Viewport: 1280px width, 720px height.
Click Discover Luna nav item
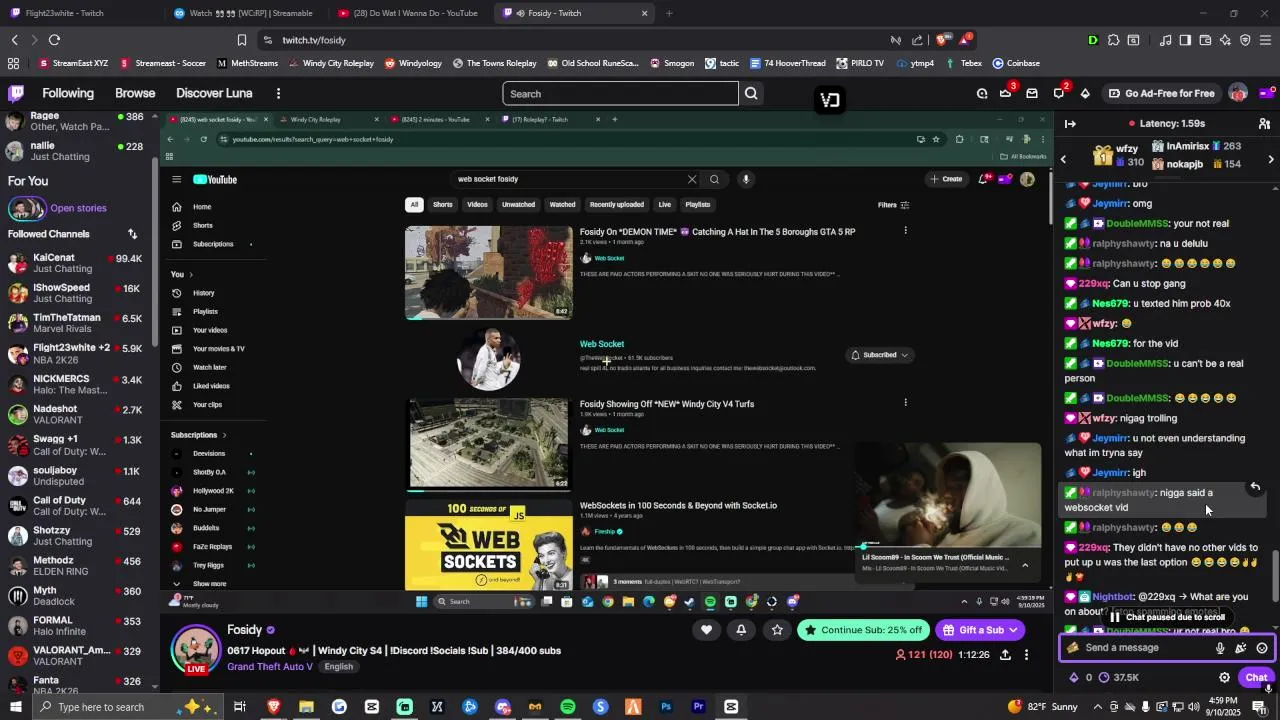[x=214, y=93]
